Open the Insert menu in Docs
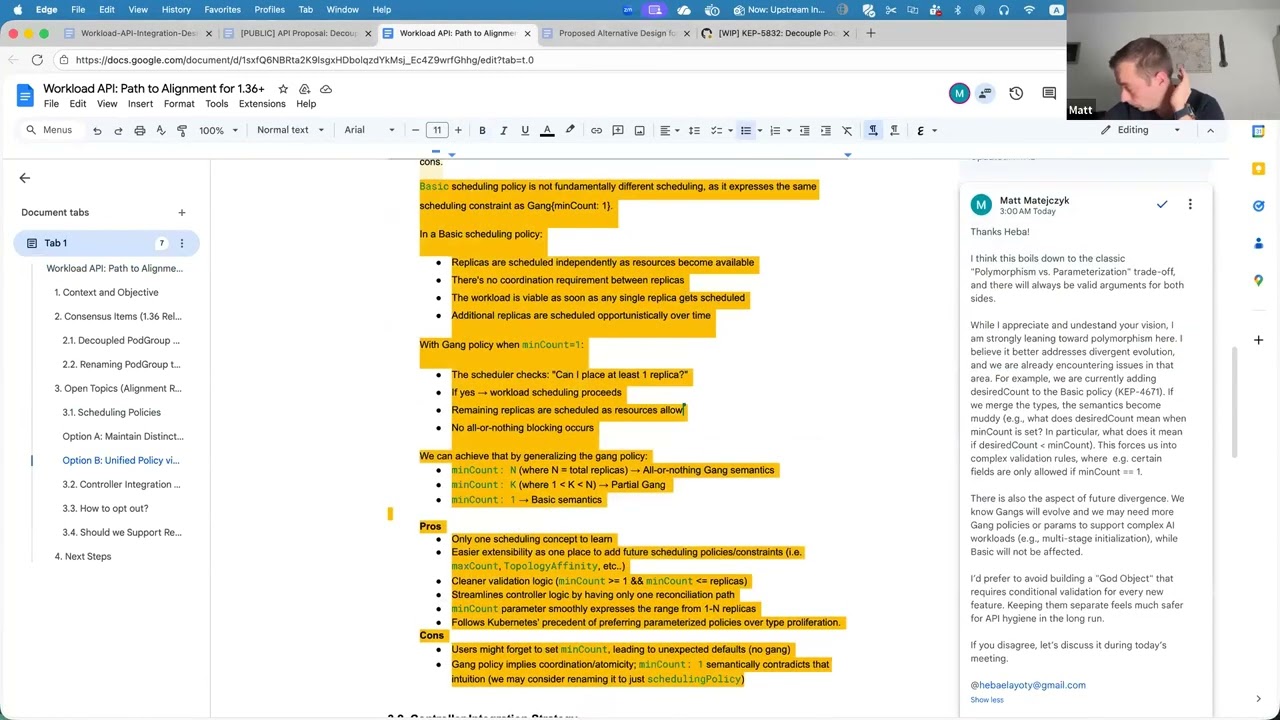Viewport: 1280px width, 720px height. (x=140, y=104)
